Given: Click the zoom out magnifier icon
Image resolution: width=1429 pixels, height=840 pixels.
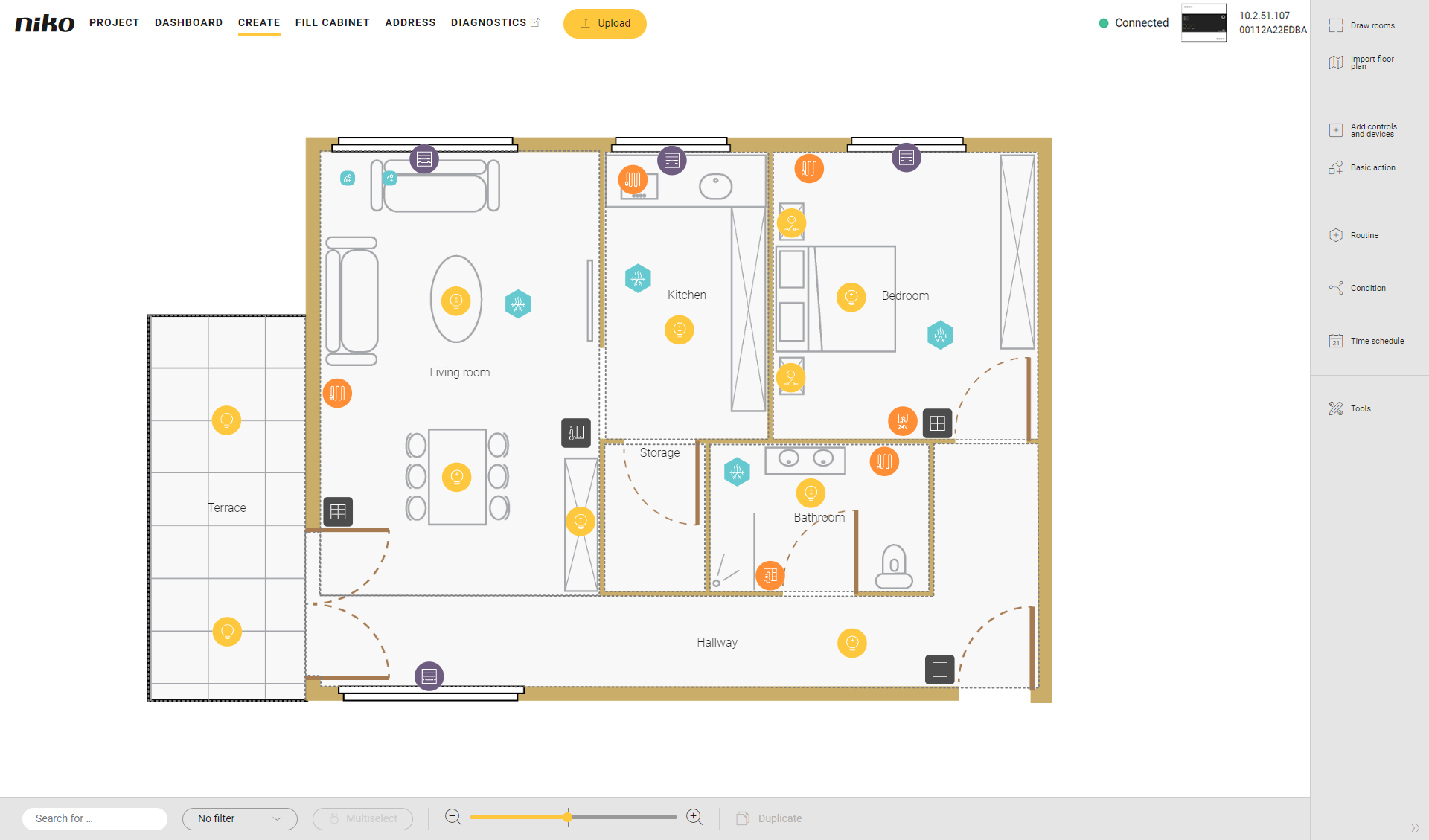Looking at the screenshot, I should (x=453, y=818).
